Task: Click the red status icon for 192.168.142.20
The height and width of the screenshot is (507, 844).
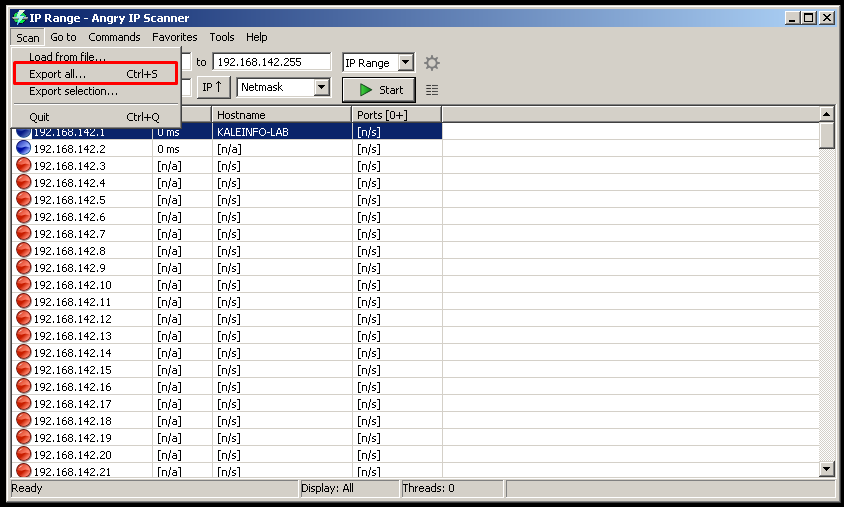Action: click(x=23, y=454)
